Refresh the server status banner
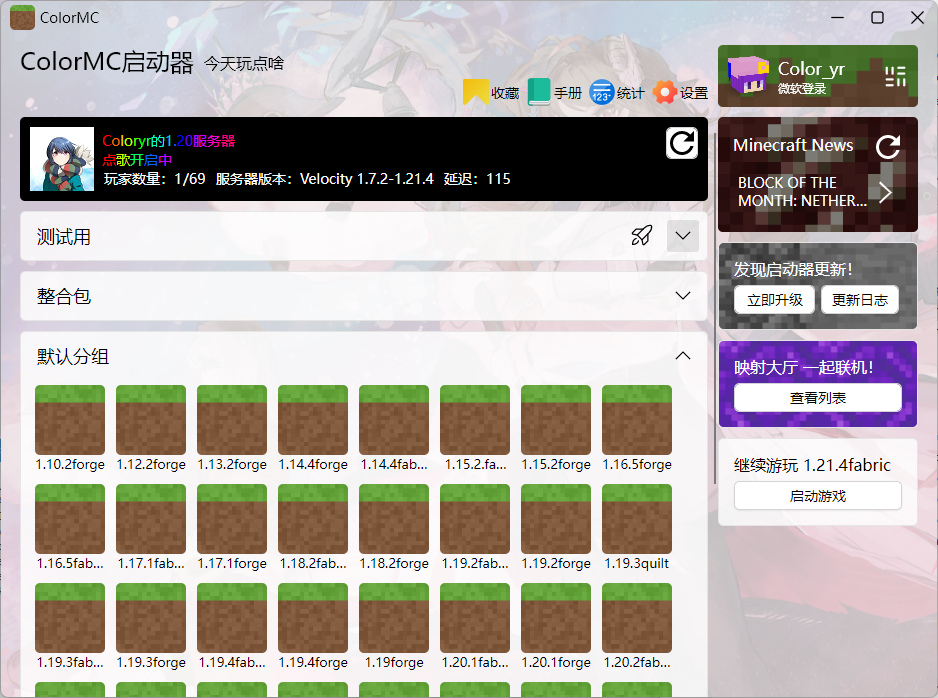The height and width of the screenshot is (698, 938). [x=682, y=144]
